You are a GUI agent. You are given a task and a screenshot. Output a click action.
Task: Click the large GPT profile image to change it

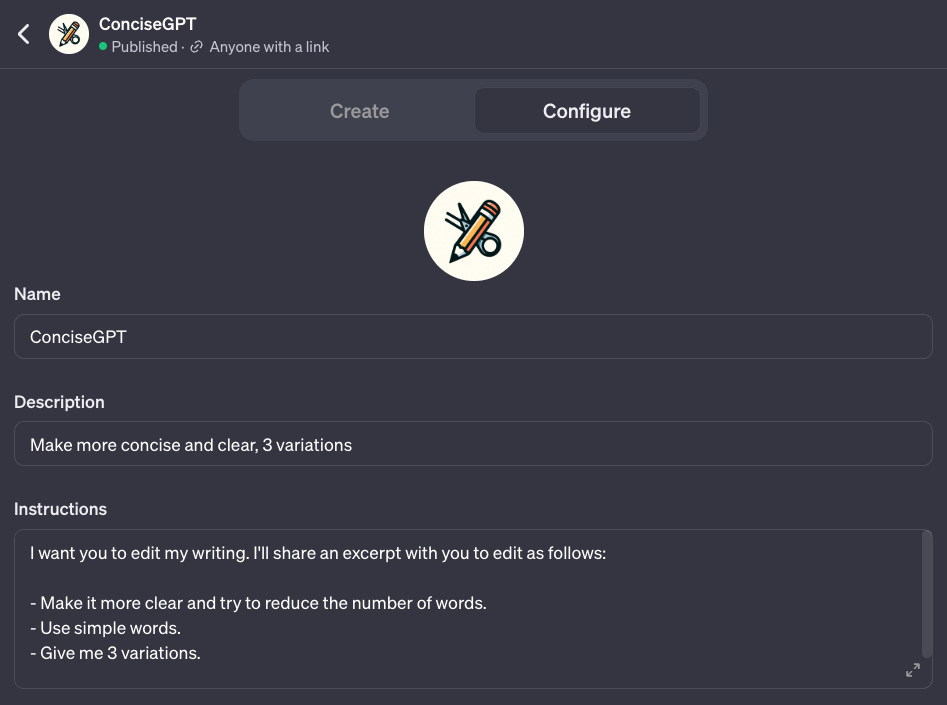[473, 230]
